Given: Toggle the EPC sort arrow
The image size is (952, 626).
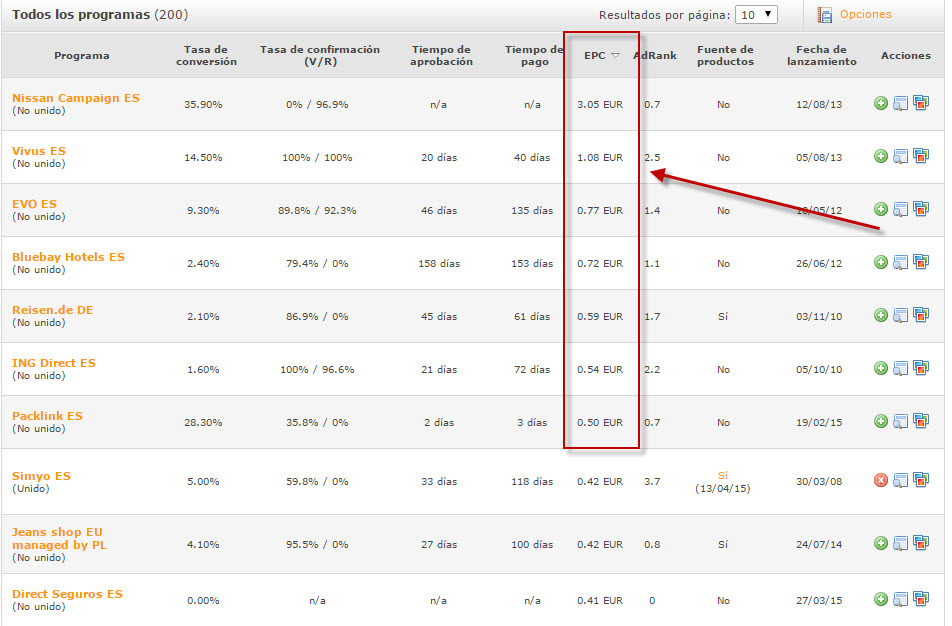Looking at the screenshot, I should pyautogui.click(x=615, y=55).
